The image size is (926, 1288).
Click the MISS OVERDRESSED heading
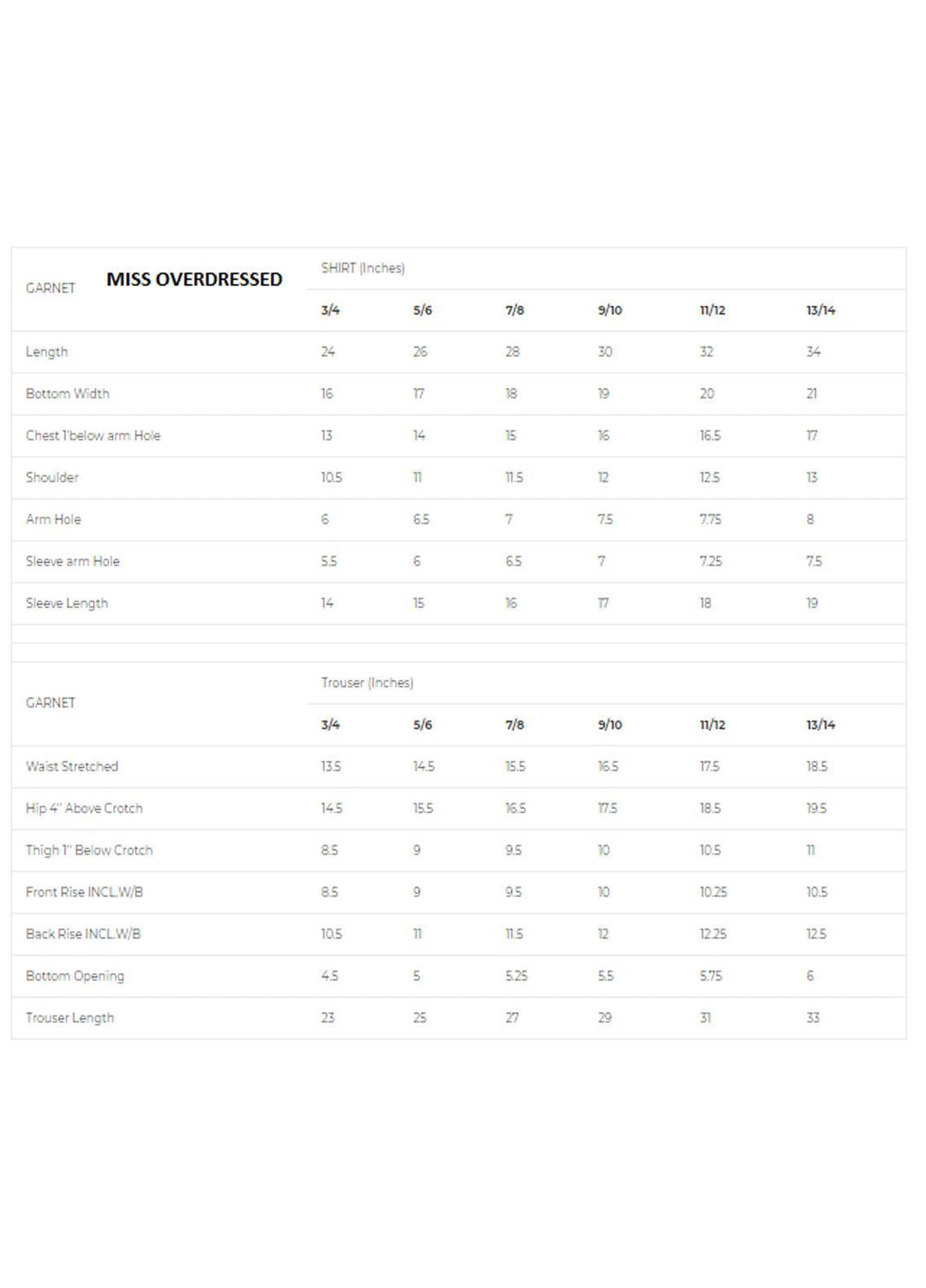click(x=195, y=279)
